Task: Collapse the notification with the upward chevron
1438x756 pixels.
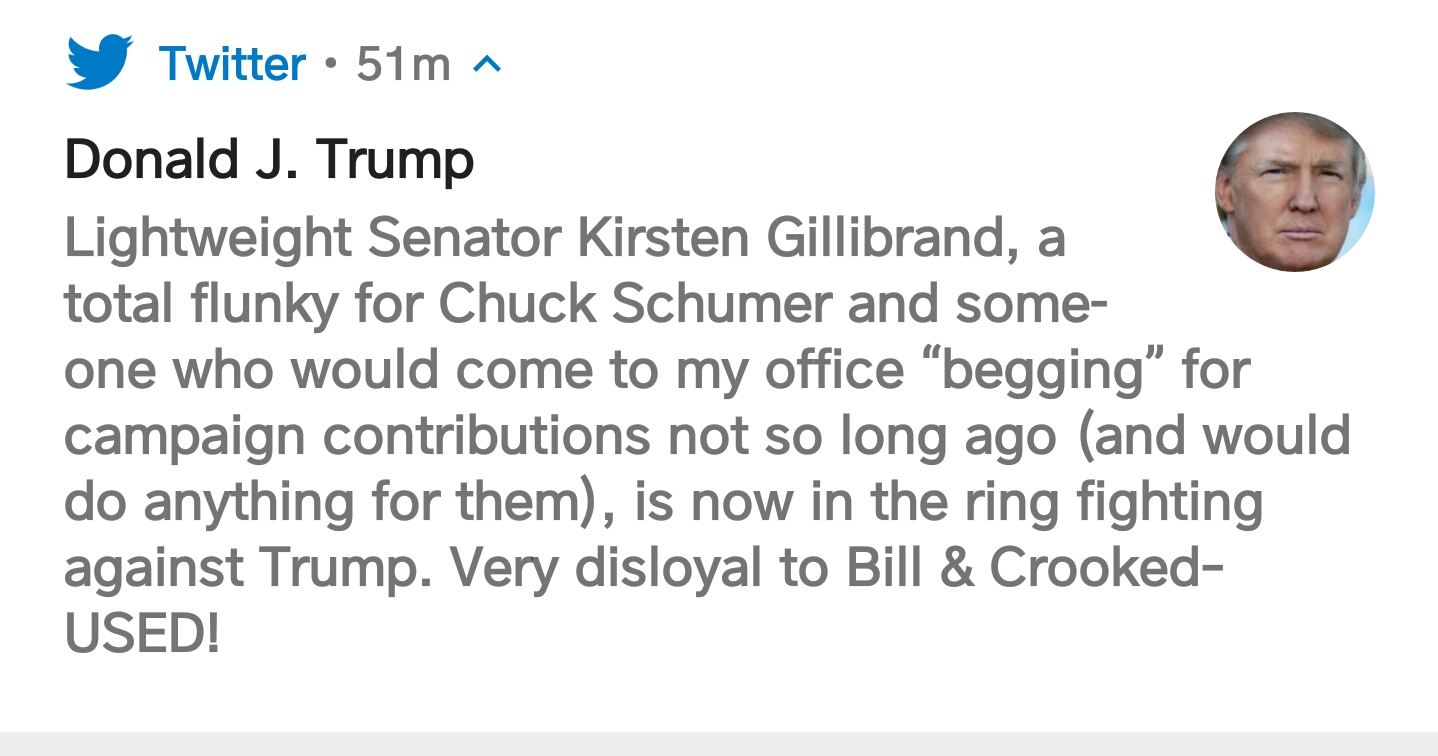Action: [485, 65]
